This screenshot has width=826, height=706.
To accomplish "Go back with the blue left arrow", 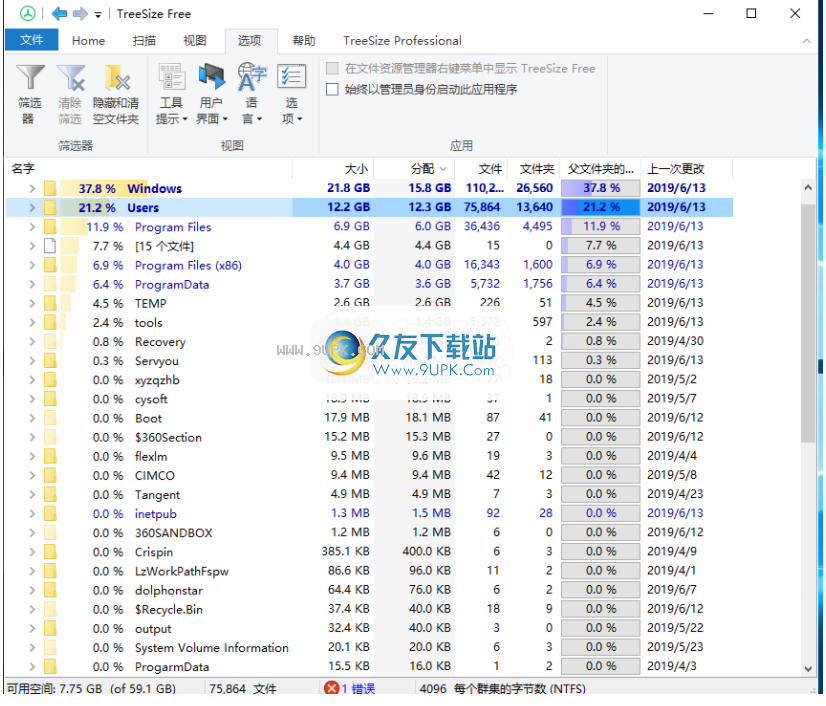I will pos(59,13).
